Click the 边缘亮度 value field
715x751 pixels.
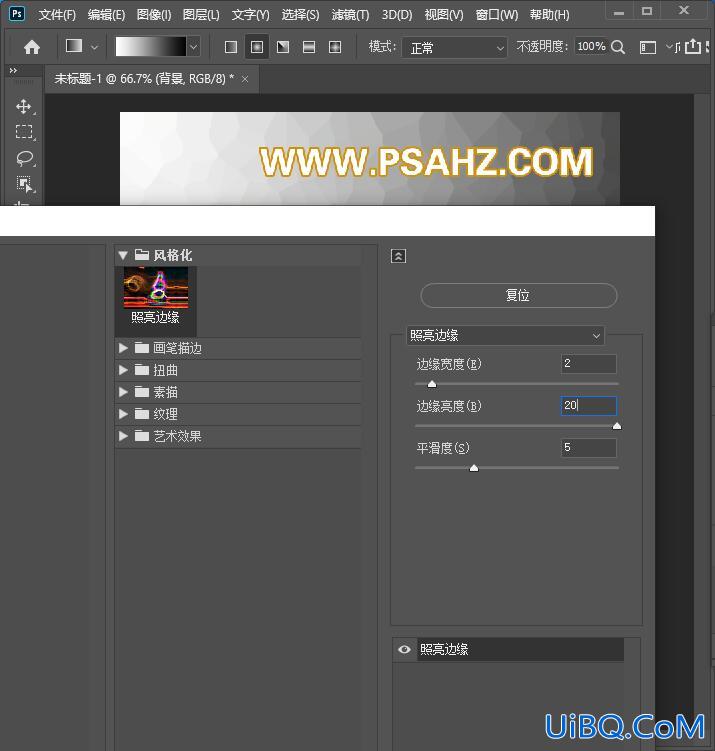coord(589,406)
